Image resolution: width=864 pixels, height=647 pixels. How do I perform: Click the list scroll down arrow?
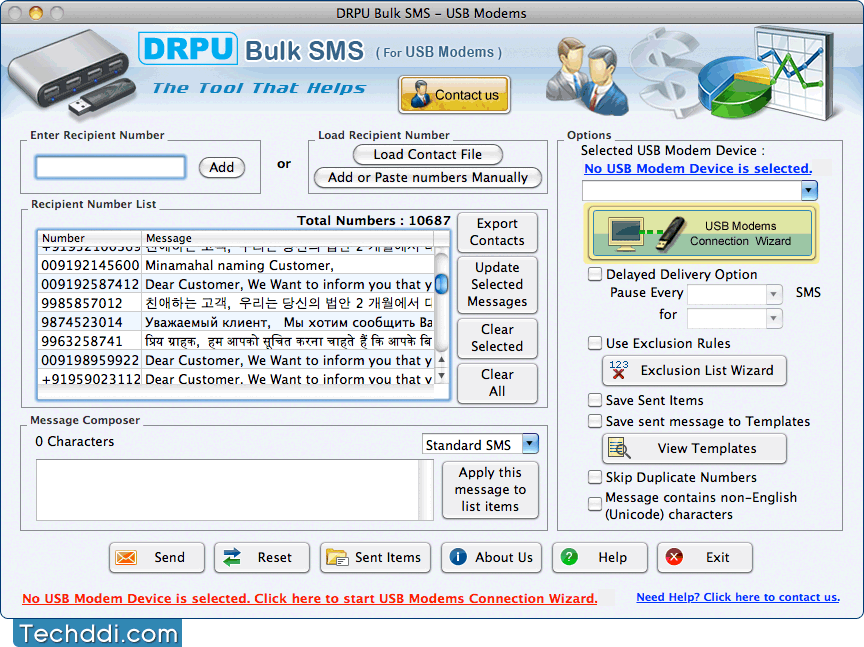click(x=441, y=376)
